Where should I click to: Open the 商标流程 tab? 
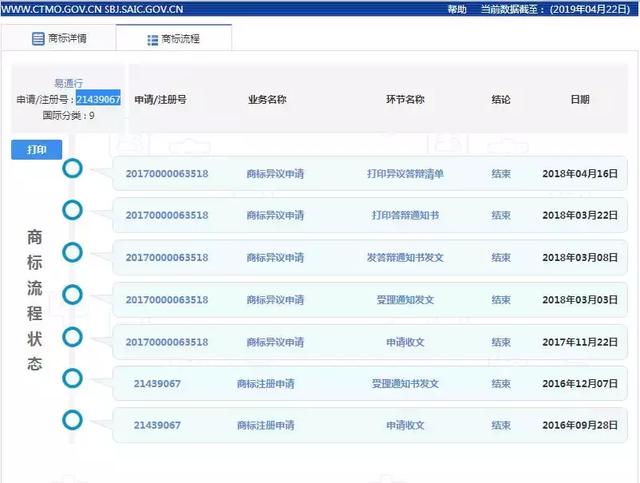pos(174,40)
